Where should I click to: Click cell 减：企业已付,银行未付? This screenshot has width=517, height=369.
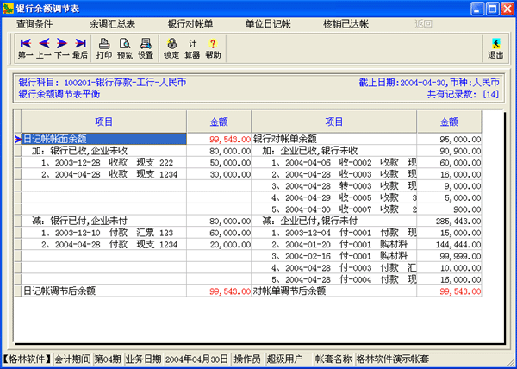334,221
